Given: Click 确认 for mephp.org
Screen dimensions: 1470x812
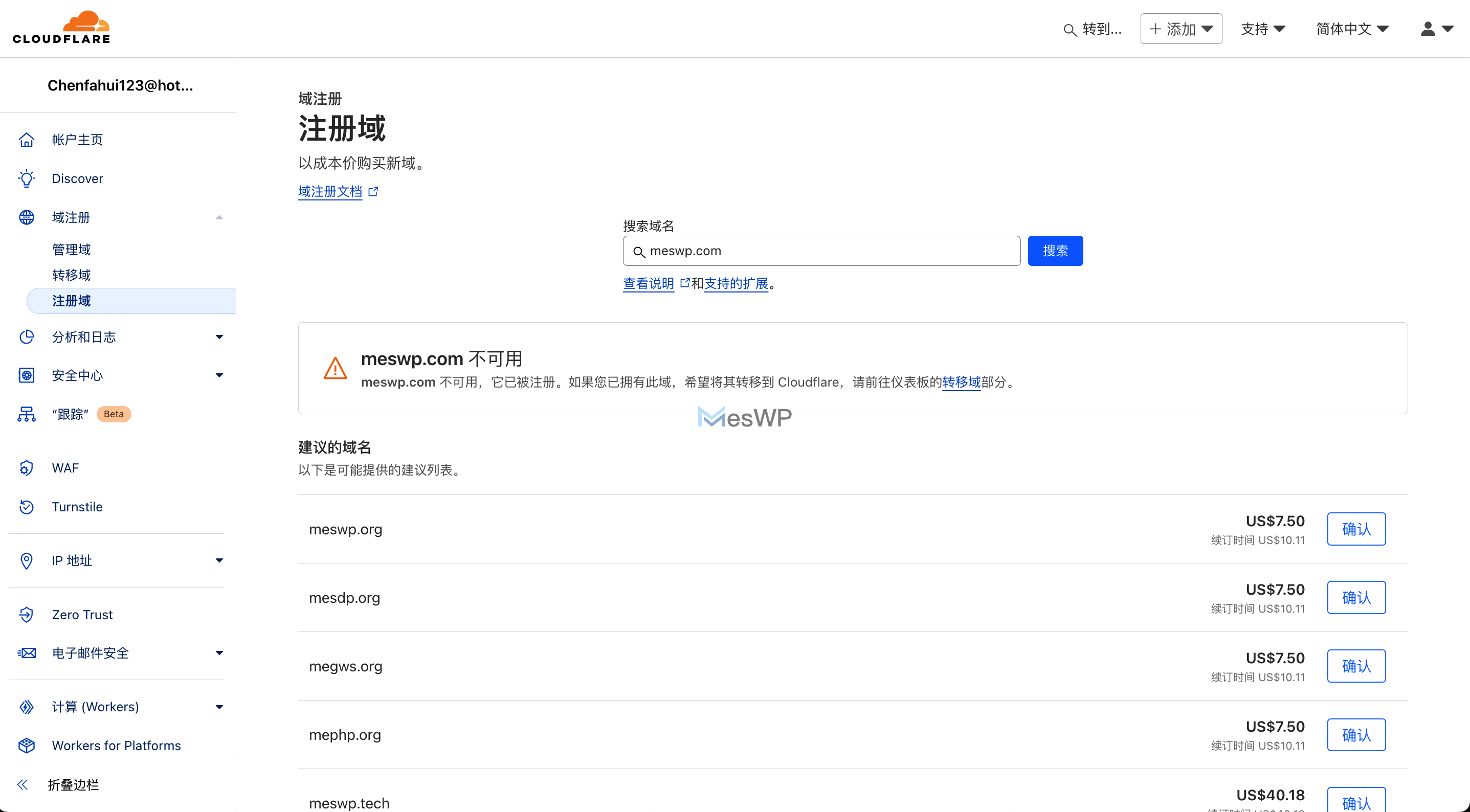Looking at the screenshot, I should (x=1356, y=734).
